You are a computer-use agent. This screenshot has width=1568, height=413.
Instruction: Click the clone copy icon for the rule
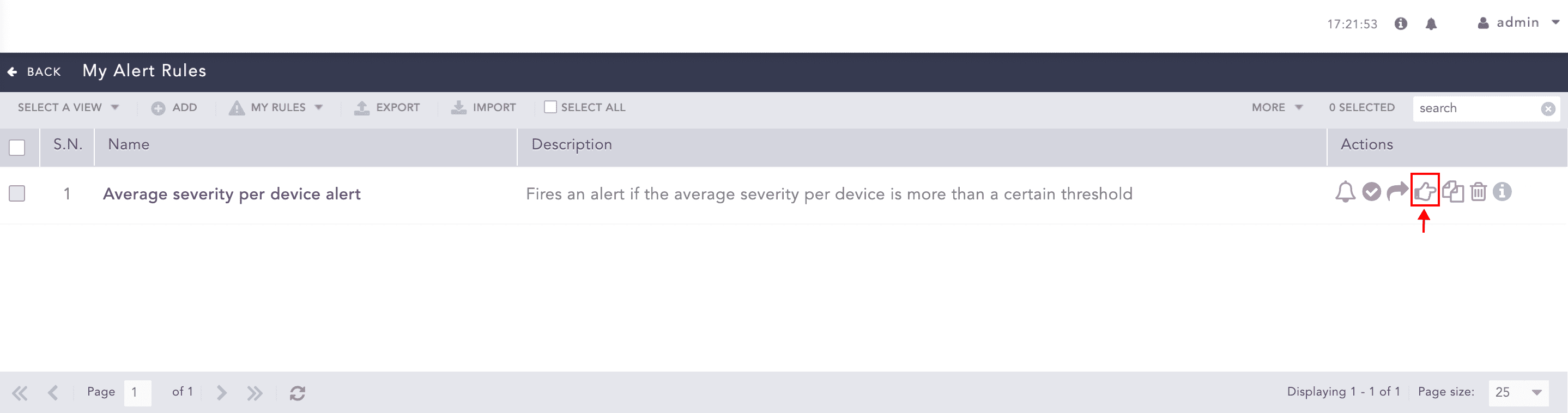coord(1452,192)
